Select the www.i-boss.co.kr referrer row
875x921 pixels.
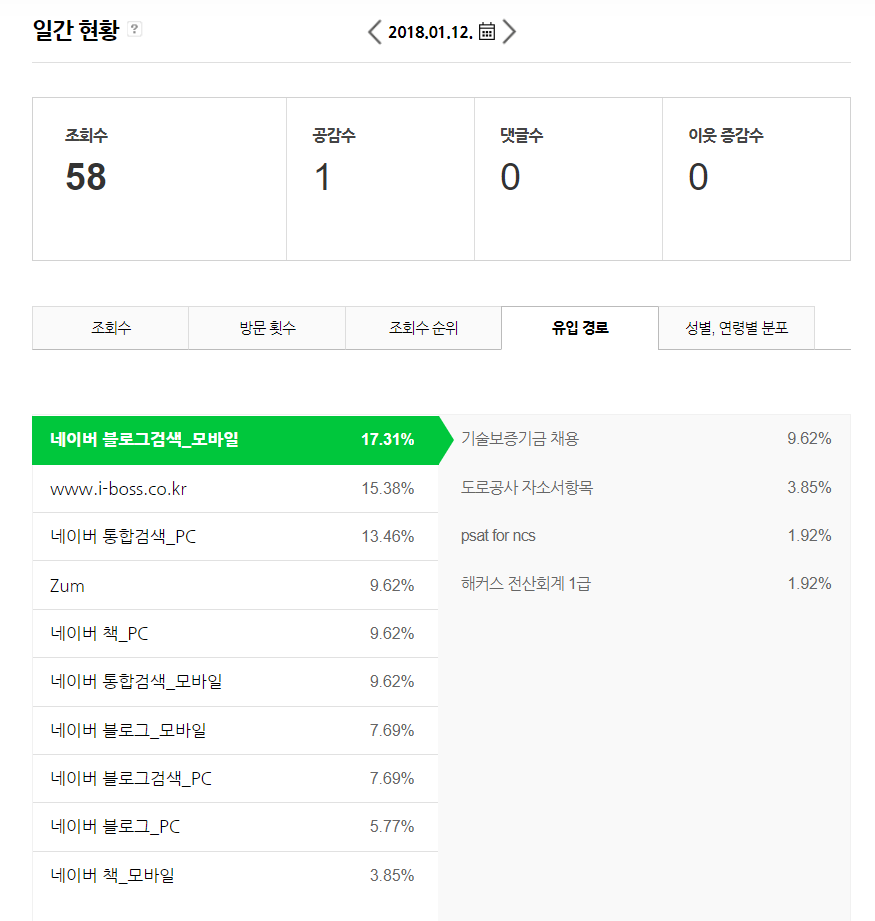(x=235, y=489)
